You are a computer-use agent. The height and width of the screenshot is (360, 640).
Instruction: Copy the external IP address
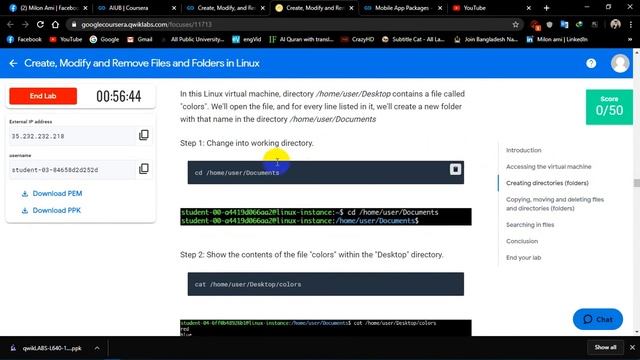(x=144, y=135)
